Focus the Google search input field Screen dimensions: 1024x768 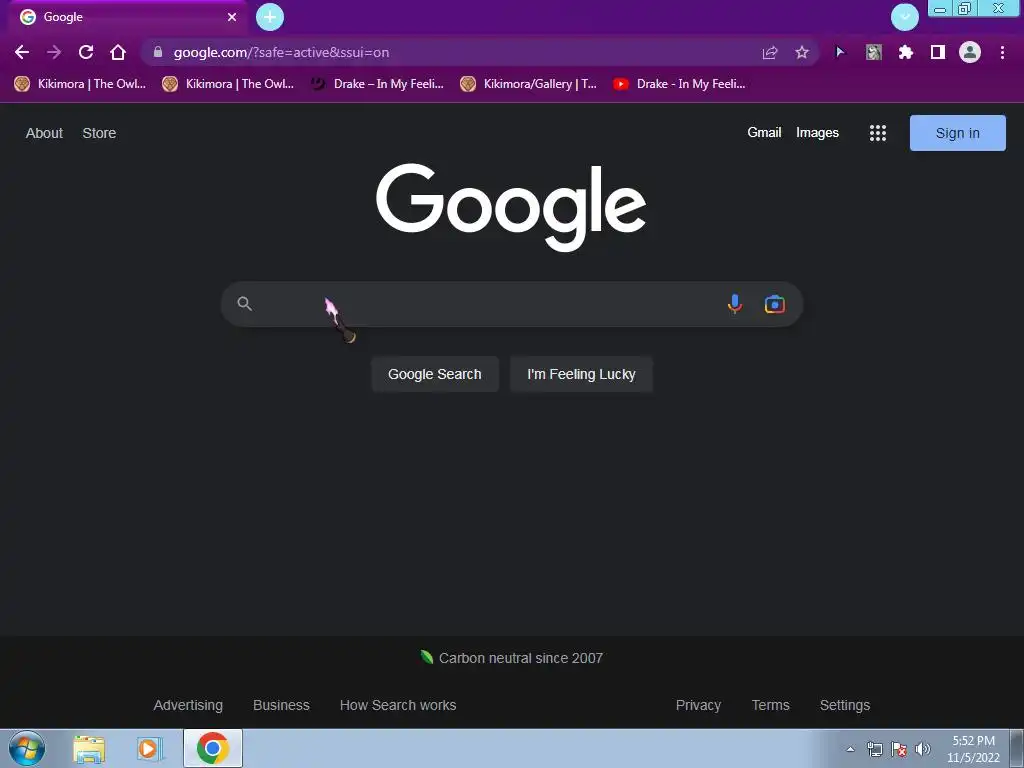pyautogui.click(x=487, y=304)
